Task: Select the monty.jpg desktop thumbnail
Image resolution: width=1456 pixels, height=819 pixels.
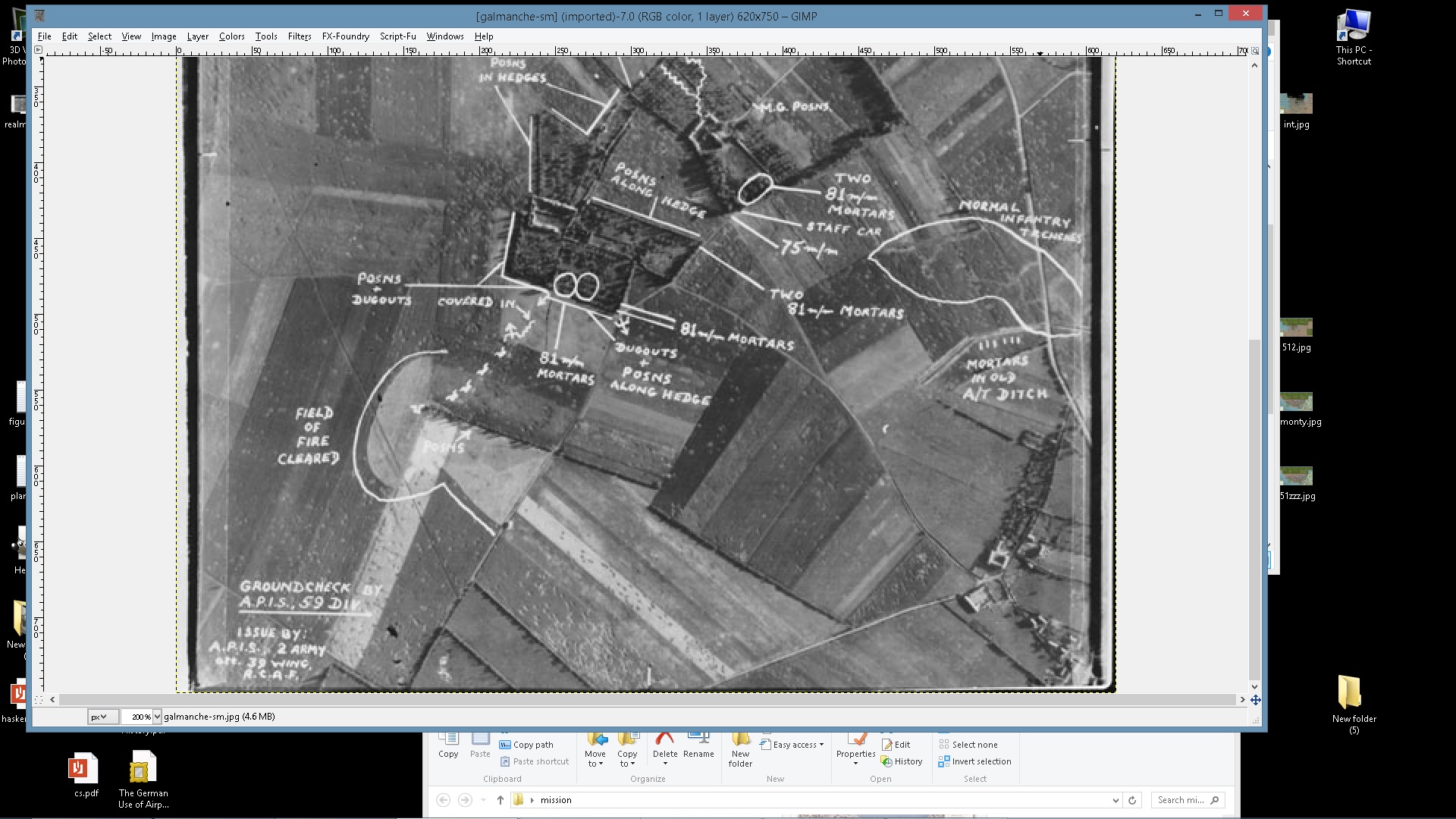Action: click(1300, 409)
